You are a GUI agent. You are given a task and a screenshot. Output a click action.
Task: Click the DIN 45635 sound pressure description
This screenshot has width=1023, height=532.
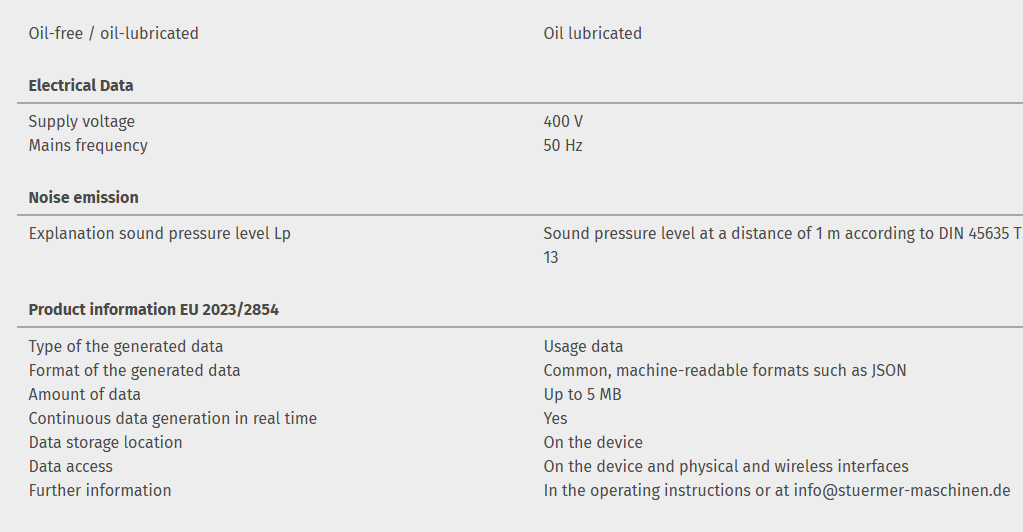(782, 234)
